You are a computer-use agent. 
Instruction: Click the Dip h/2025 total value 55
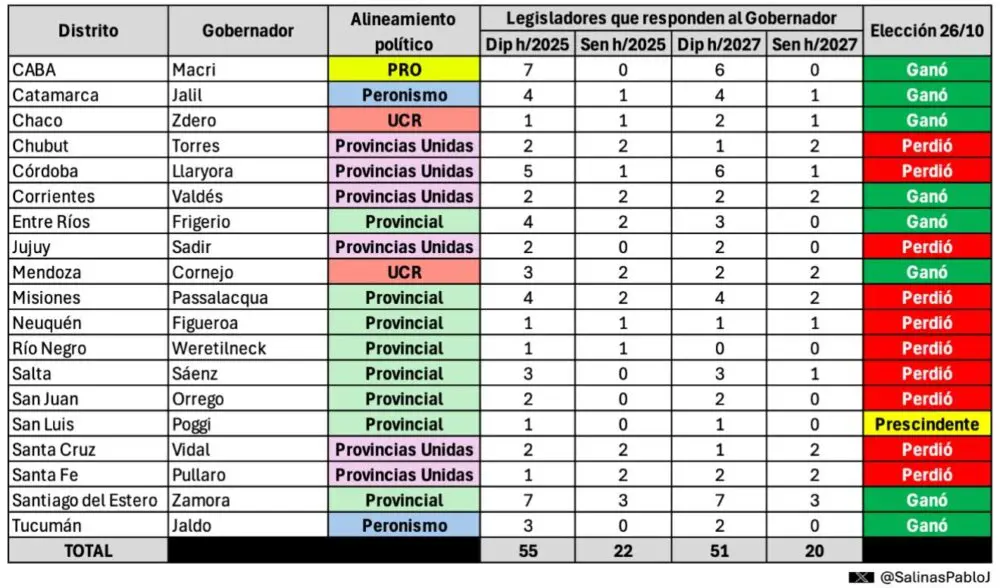[x=527, y=550]
